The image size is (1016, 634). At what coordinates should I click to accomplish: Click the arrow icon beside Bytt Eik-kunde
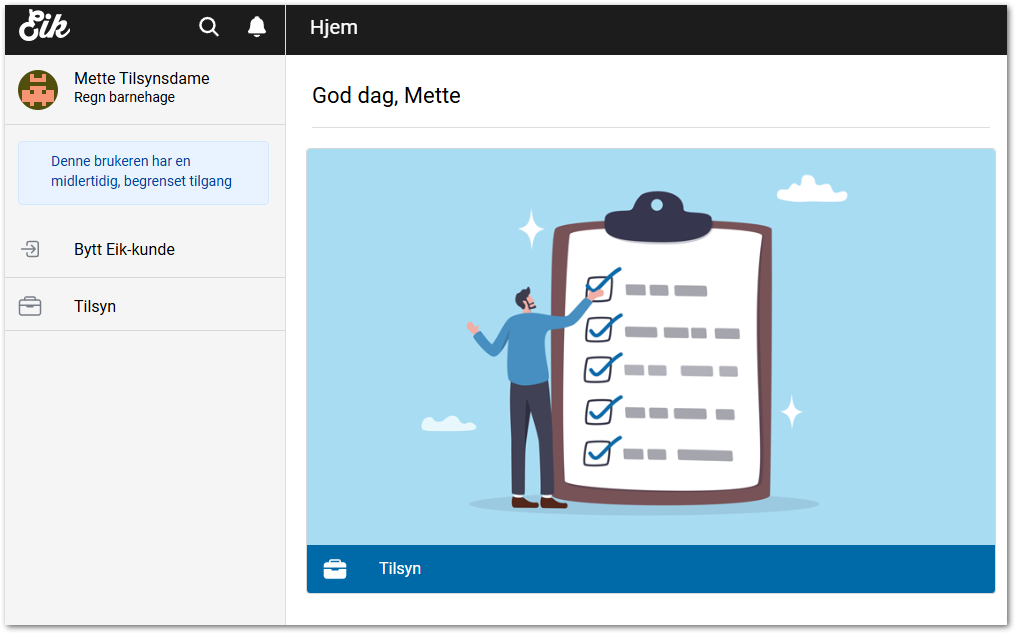click(x=30, y=249)
